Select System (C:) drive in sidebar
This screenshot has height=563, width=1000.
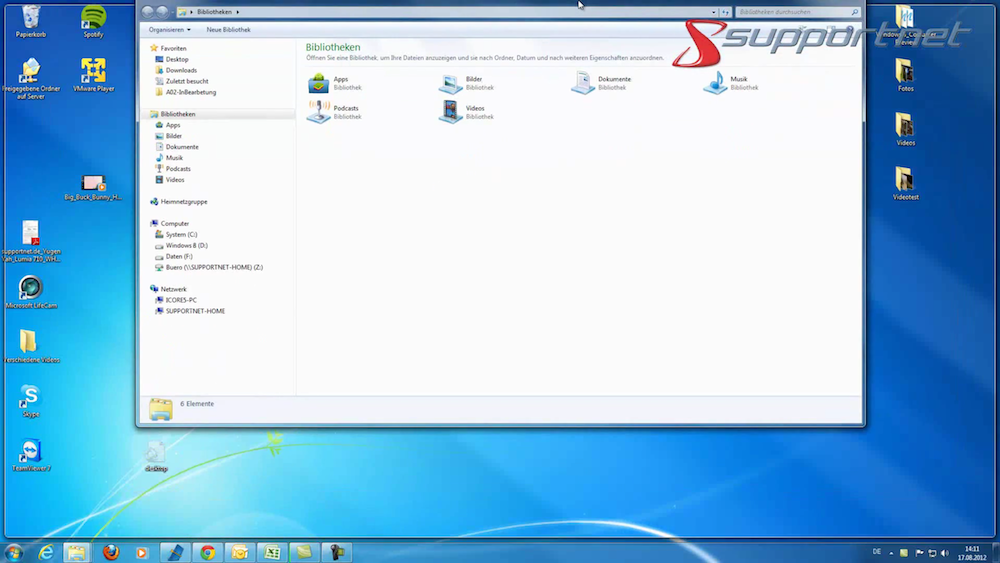pos(181,234)
